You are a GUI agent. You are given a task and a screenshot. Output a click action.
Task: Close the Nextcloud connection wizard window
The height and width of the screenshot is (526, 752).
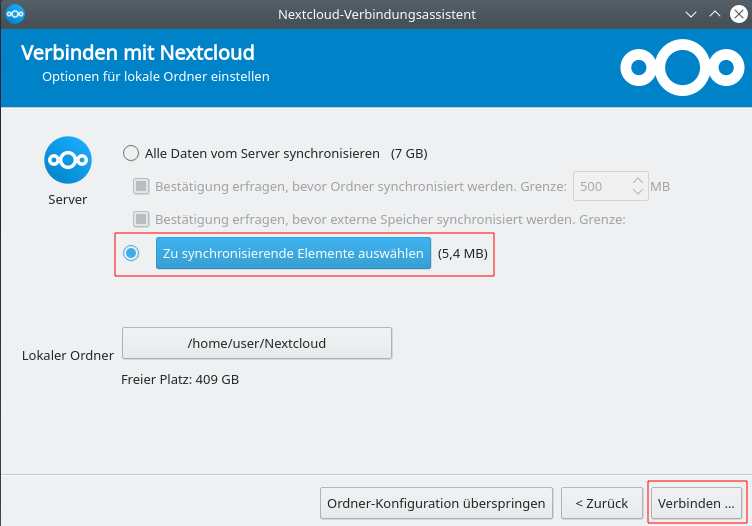coord(739,14)
